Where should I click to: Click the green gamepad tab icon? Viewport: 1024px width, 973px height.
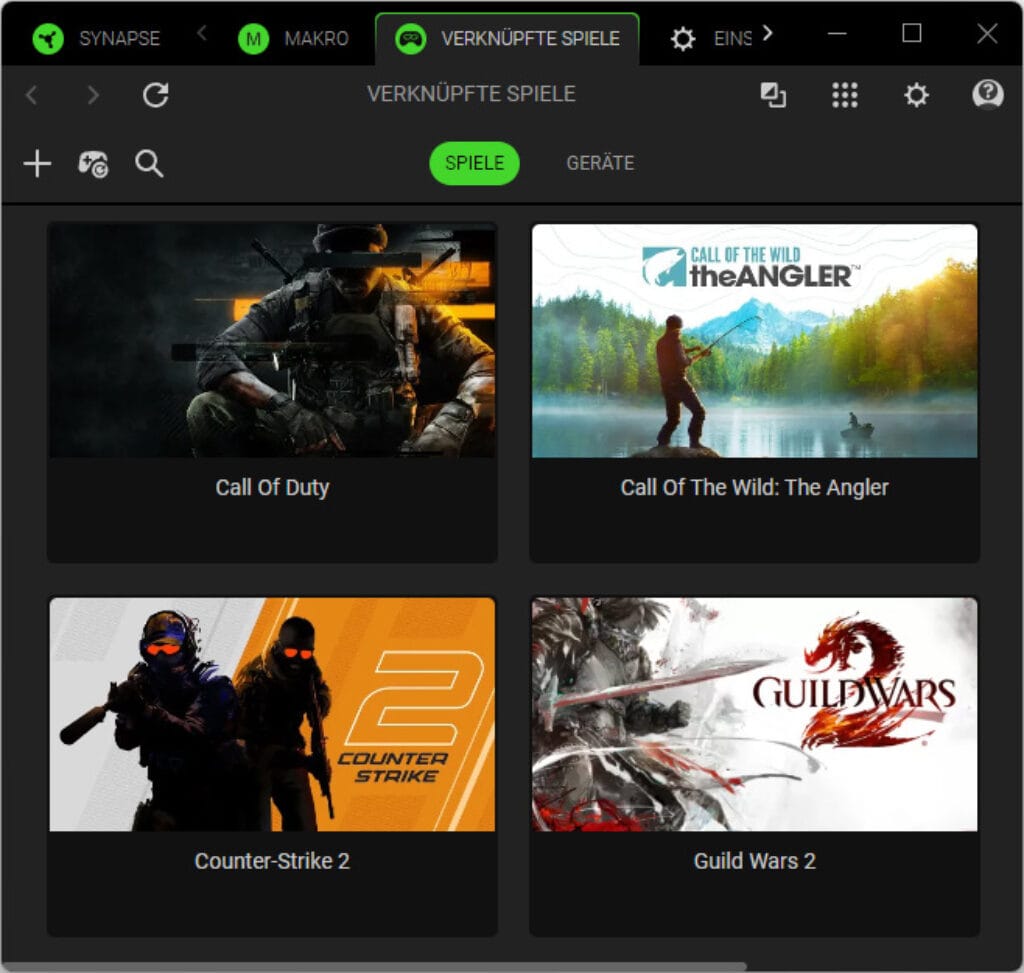(x=411, y=39)
